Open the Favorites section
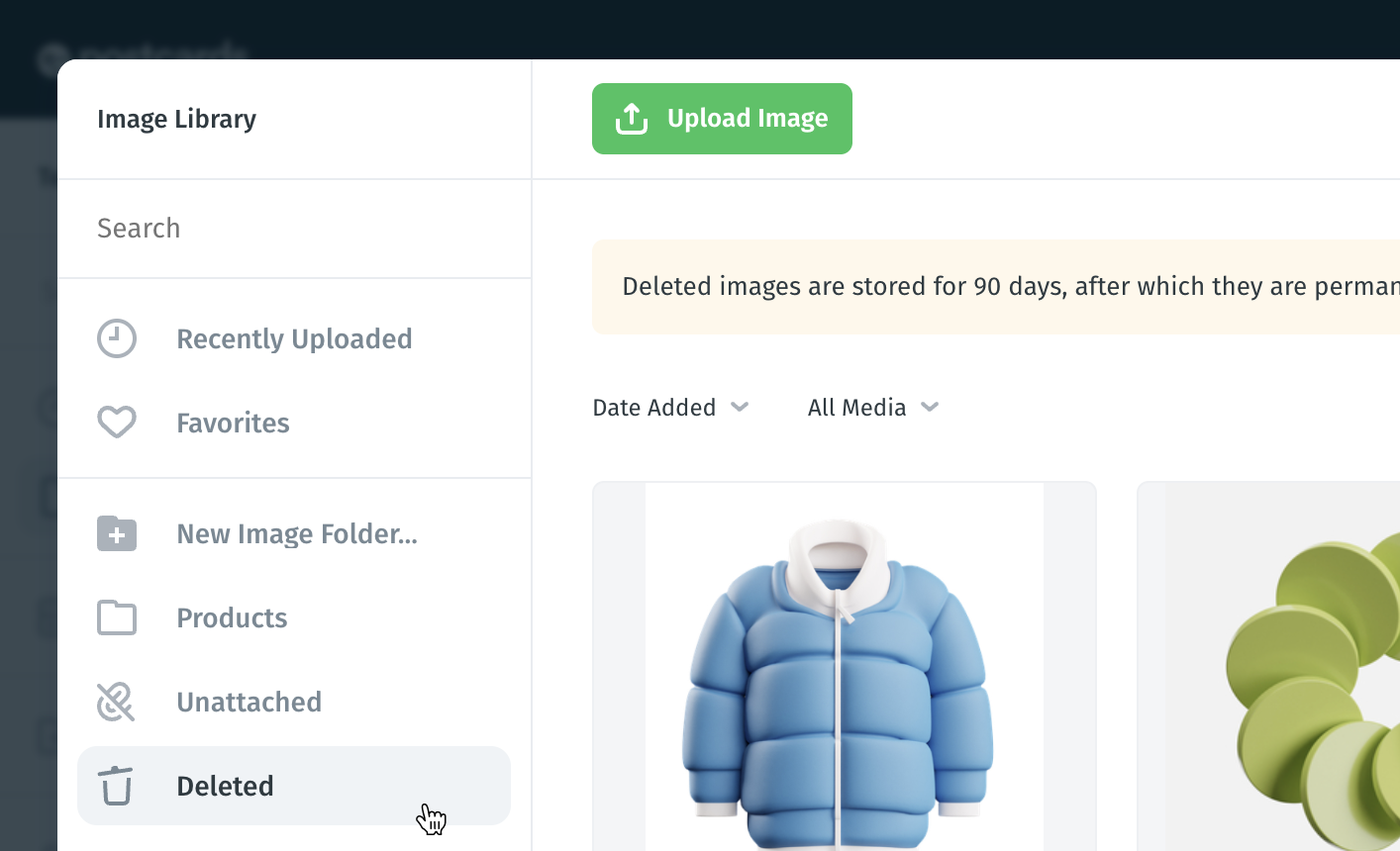The height and width of the screenshot is (851, 1400). pos(294,423)
